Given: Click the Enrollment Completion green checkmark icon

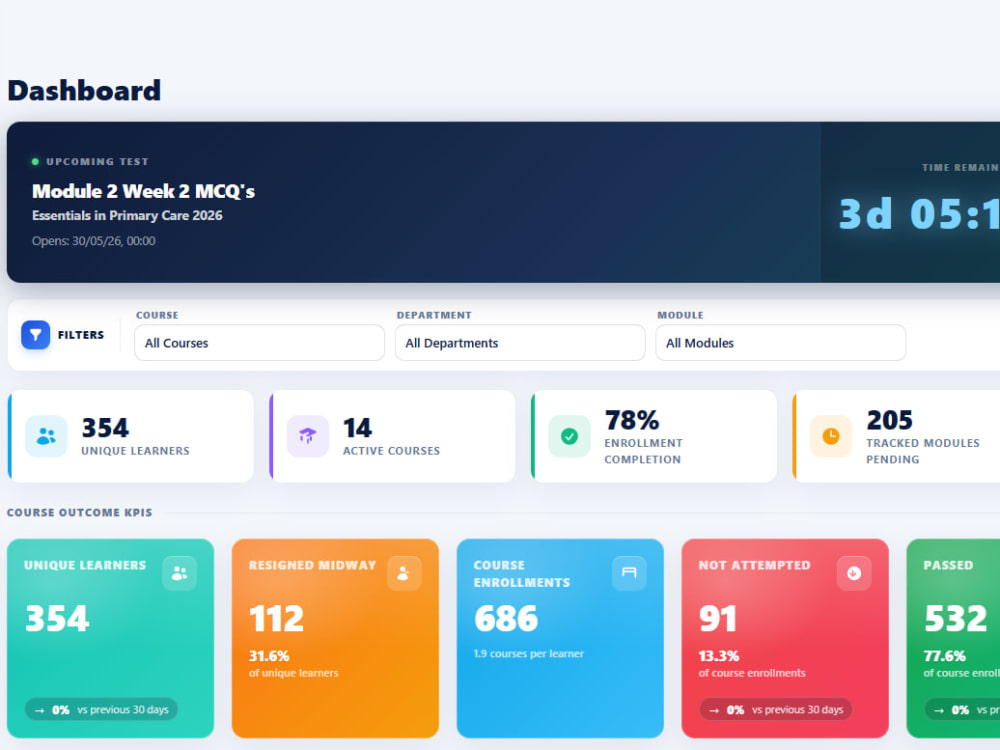Looking at the screenshot, I should [569, 436].
